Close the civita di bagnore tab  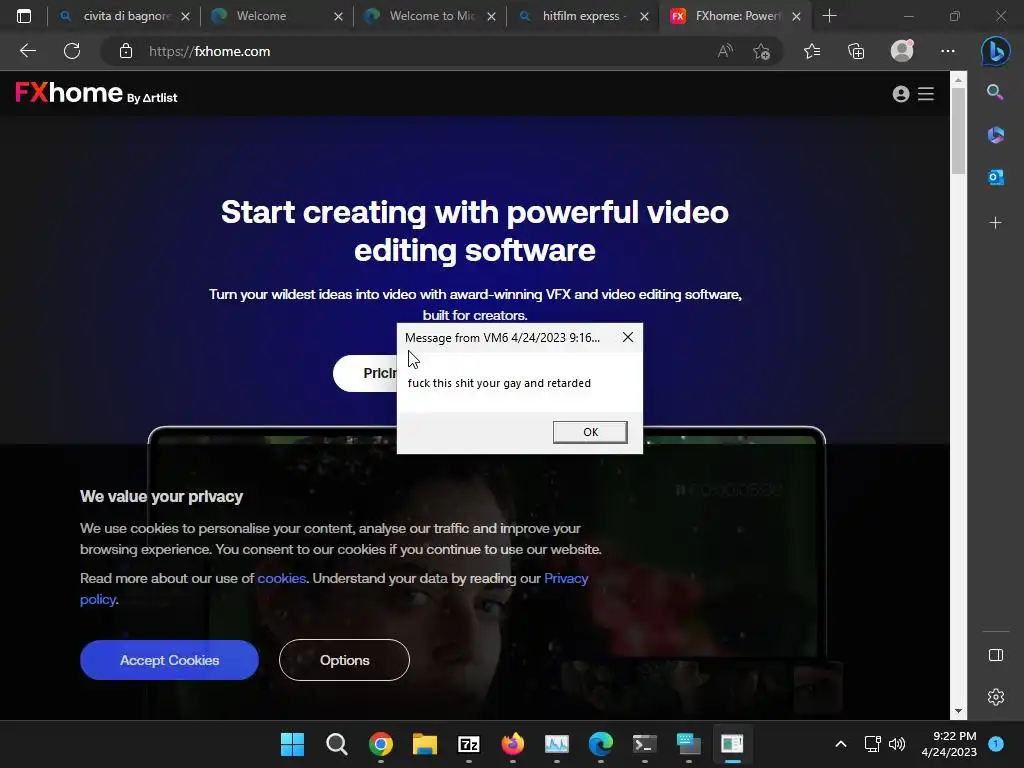pos(185,16)
